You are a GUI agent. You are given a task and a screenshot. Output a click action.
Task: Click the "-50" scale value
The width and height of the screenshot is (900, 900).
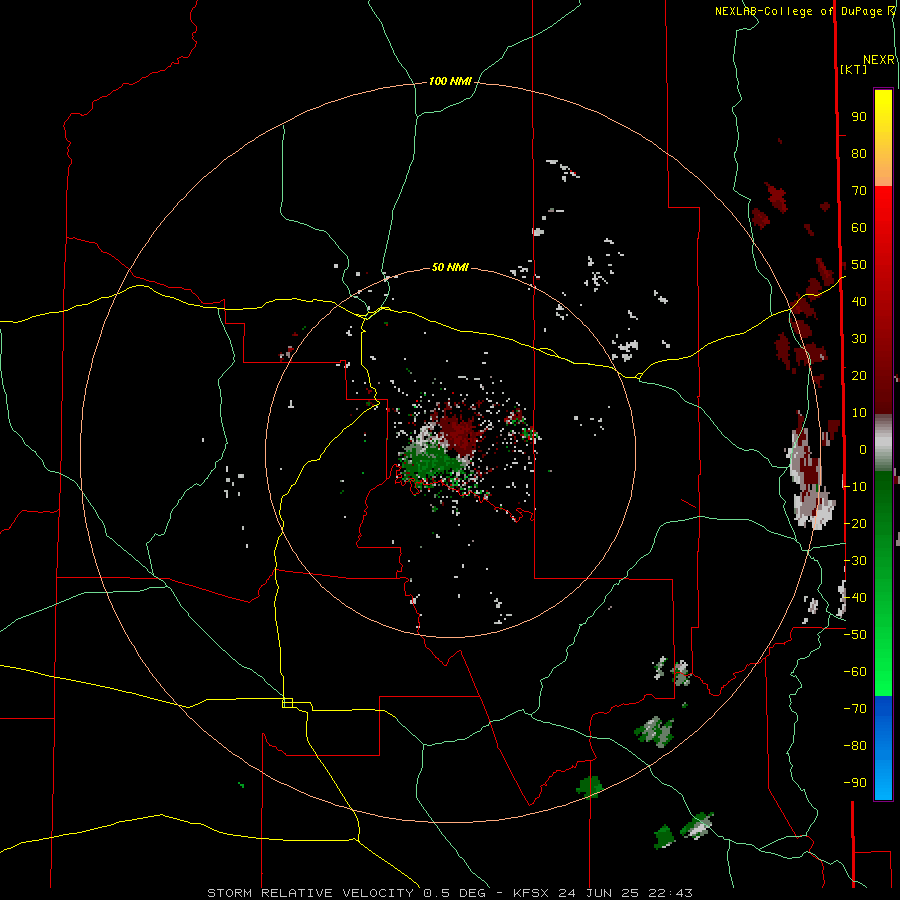(x=855, y=635)
